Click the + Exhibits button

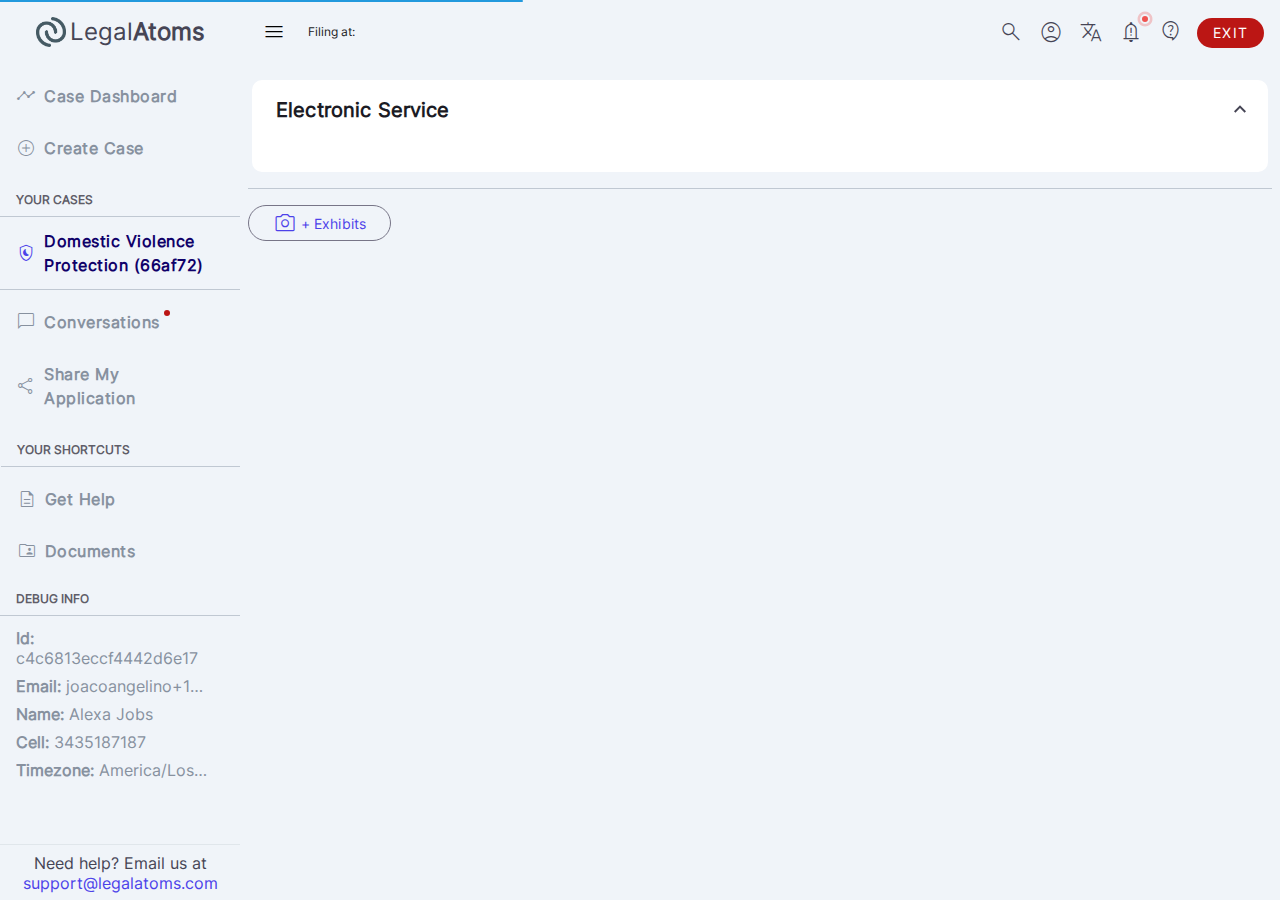pos(319,223)
